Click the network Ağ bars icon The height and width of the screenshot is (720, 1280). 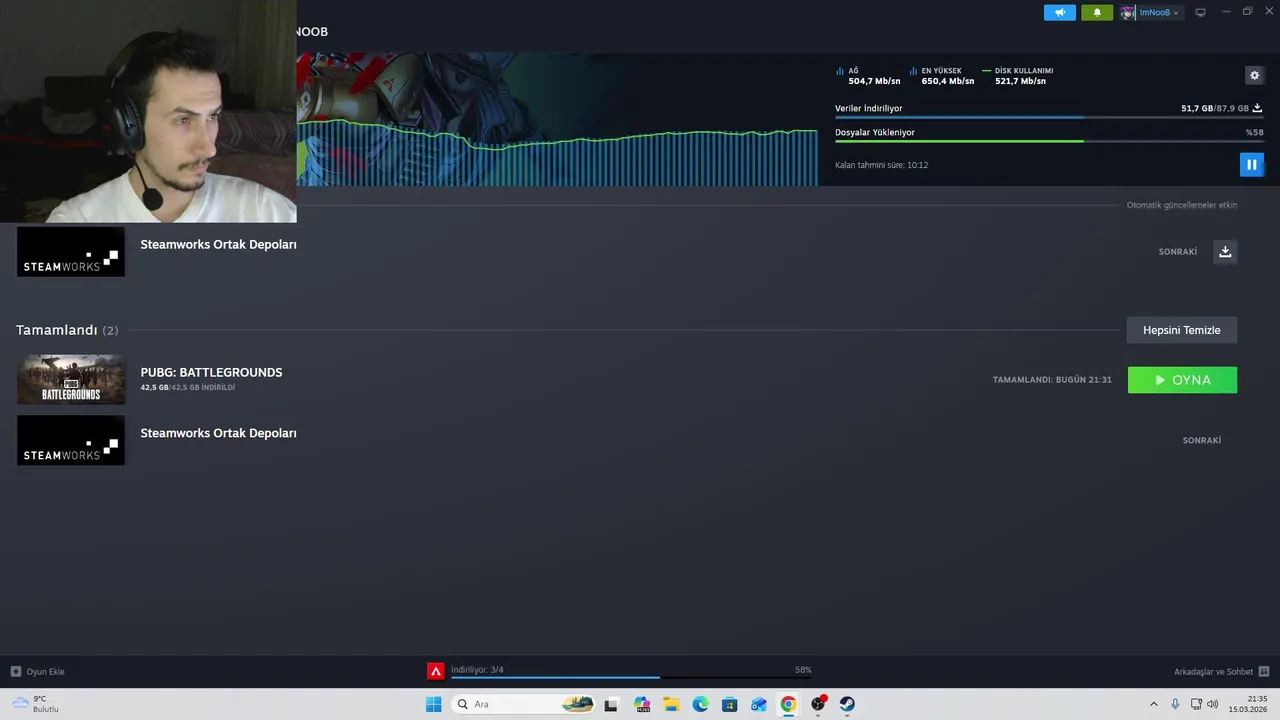[x=840, y=71]
